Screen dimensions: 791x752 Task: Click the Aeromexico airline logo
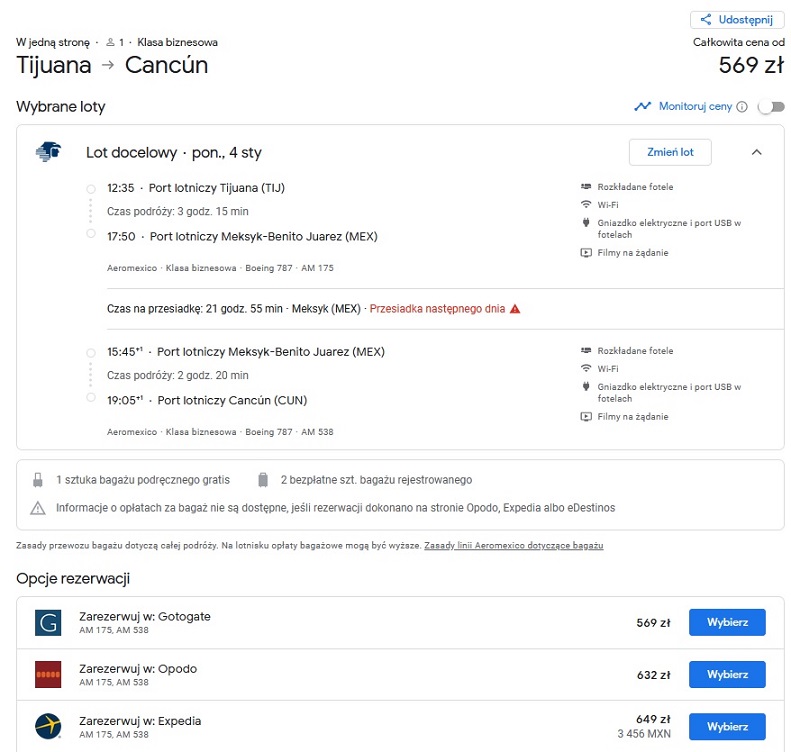(x=48, y=151)
